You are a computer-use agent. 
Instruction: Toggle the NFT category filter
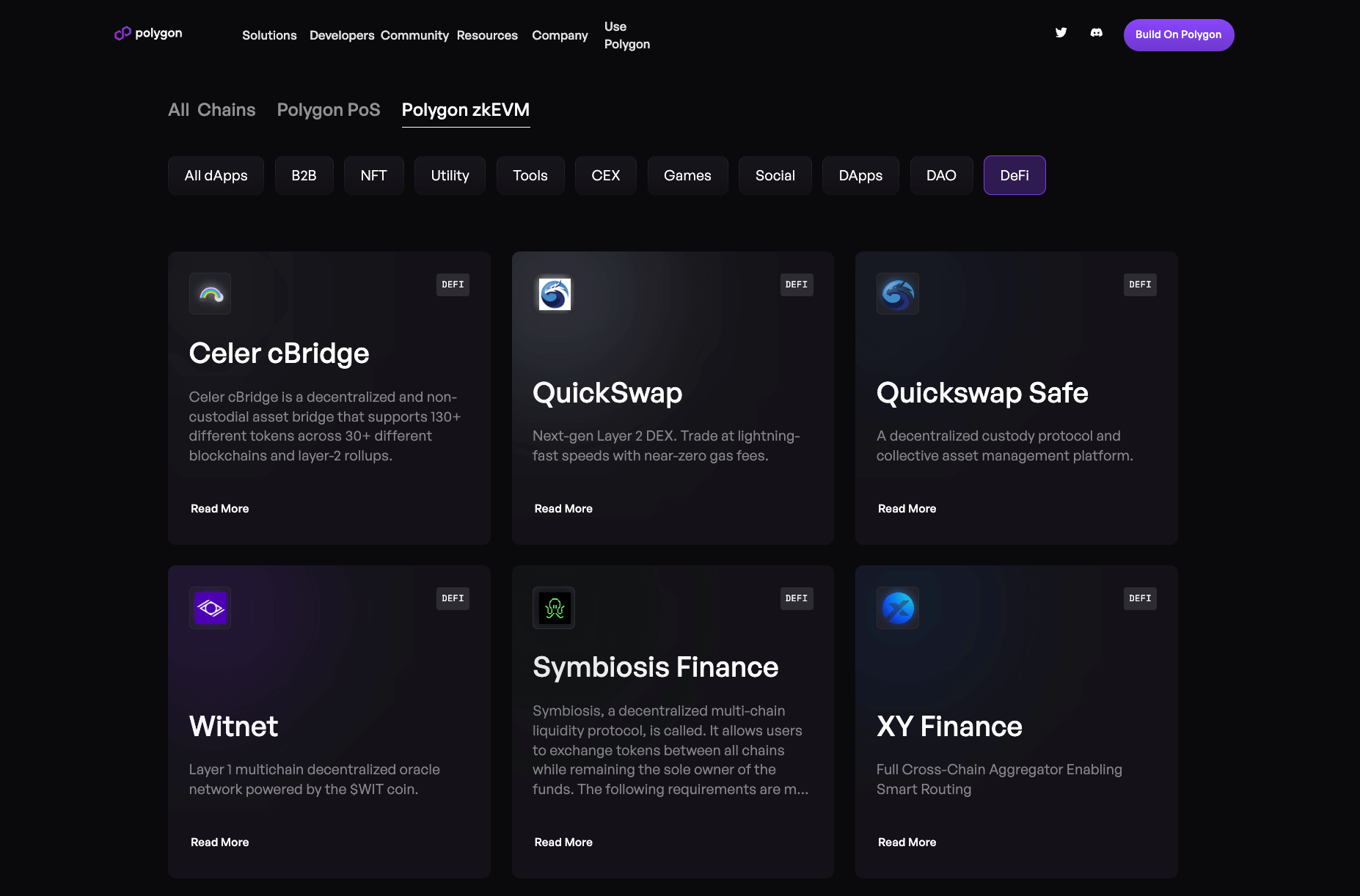point(373,175)
